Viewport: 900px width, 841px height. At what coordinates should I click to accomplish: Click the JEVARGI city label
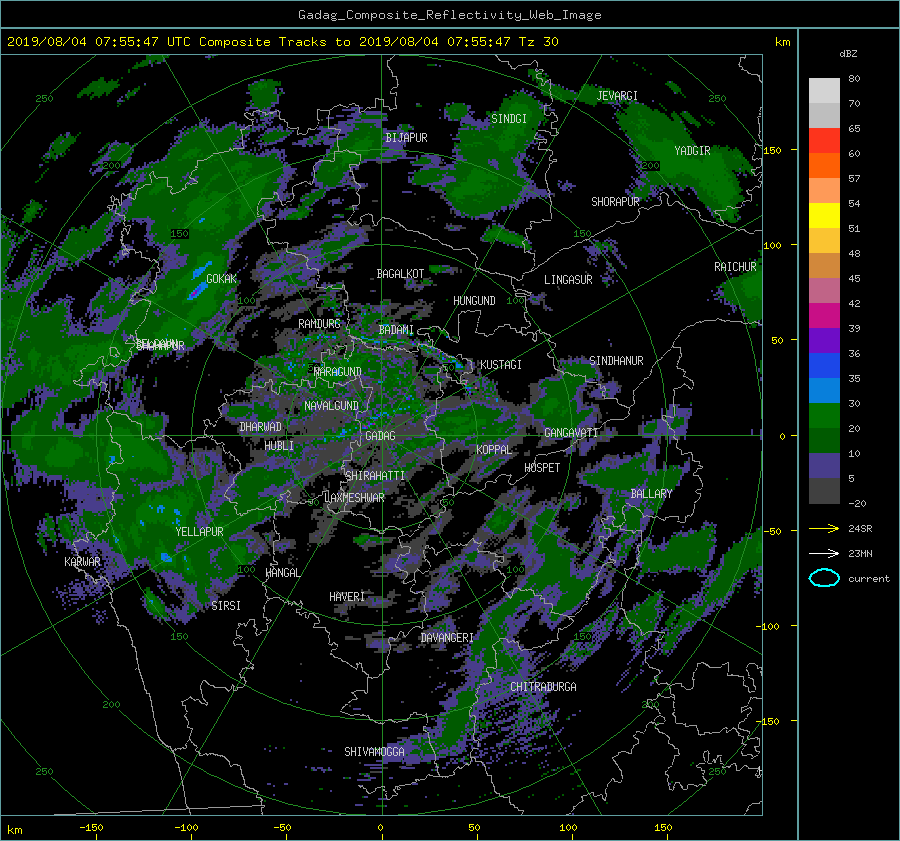pos(617,96)
